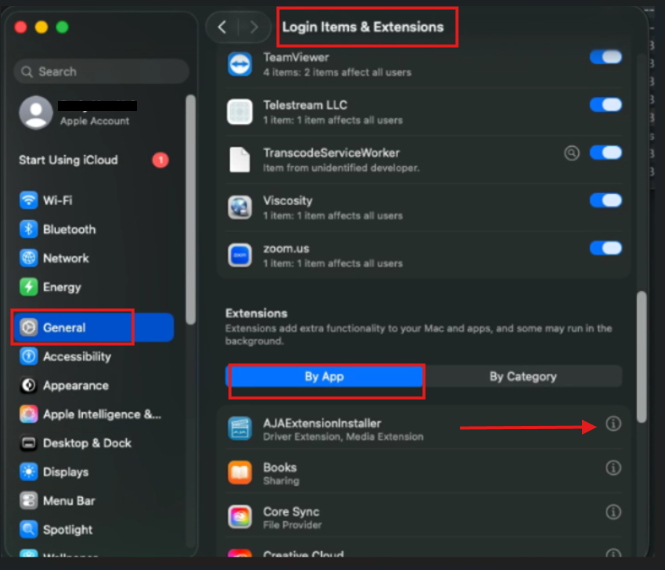This screenshot has height=570, width=665.
Task: Turn off the Viscosity toggle
Action: click(606, 200)
